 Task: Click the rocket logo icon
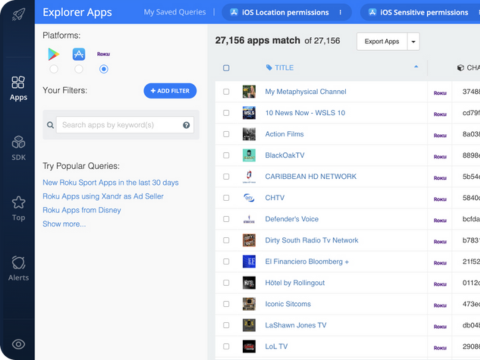pyautogui.click(x=19, y=14)
